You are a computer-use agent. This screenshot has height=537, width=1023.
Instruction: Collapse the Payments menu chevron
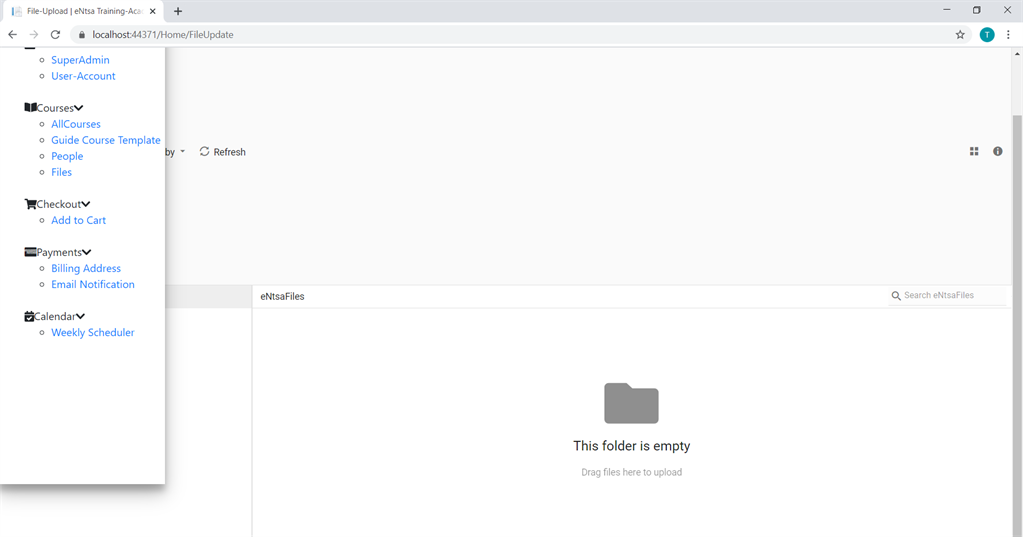(x=87, y=253)
